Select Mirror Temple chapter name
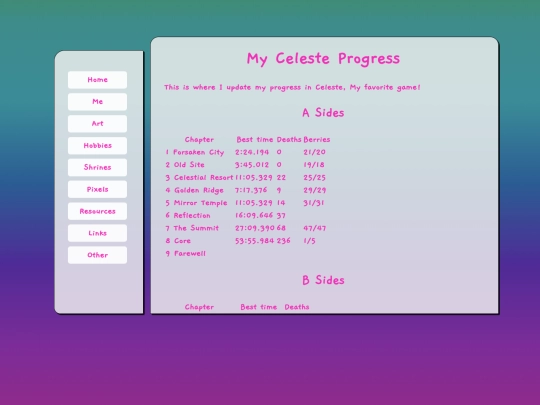 pos(200,203)
